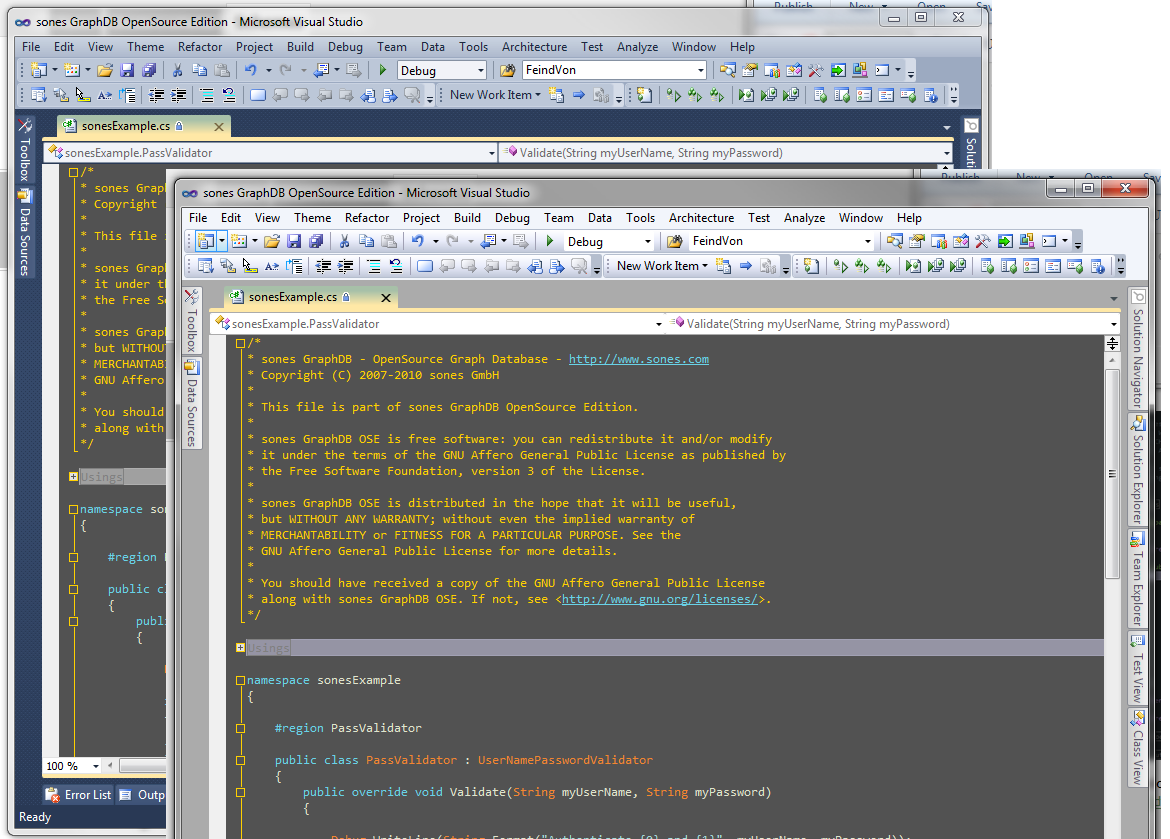Screen dimensions: 1170x839
Task: Open http://www.sones.com link in editor
Action: 639,359
